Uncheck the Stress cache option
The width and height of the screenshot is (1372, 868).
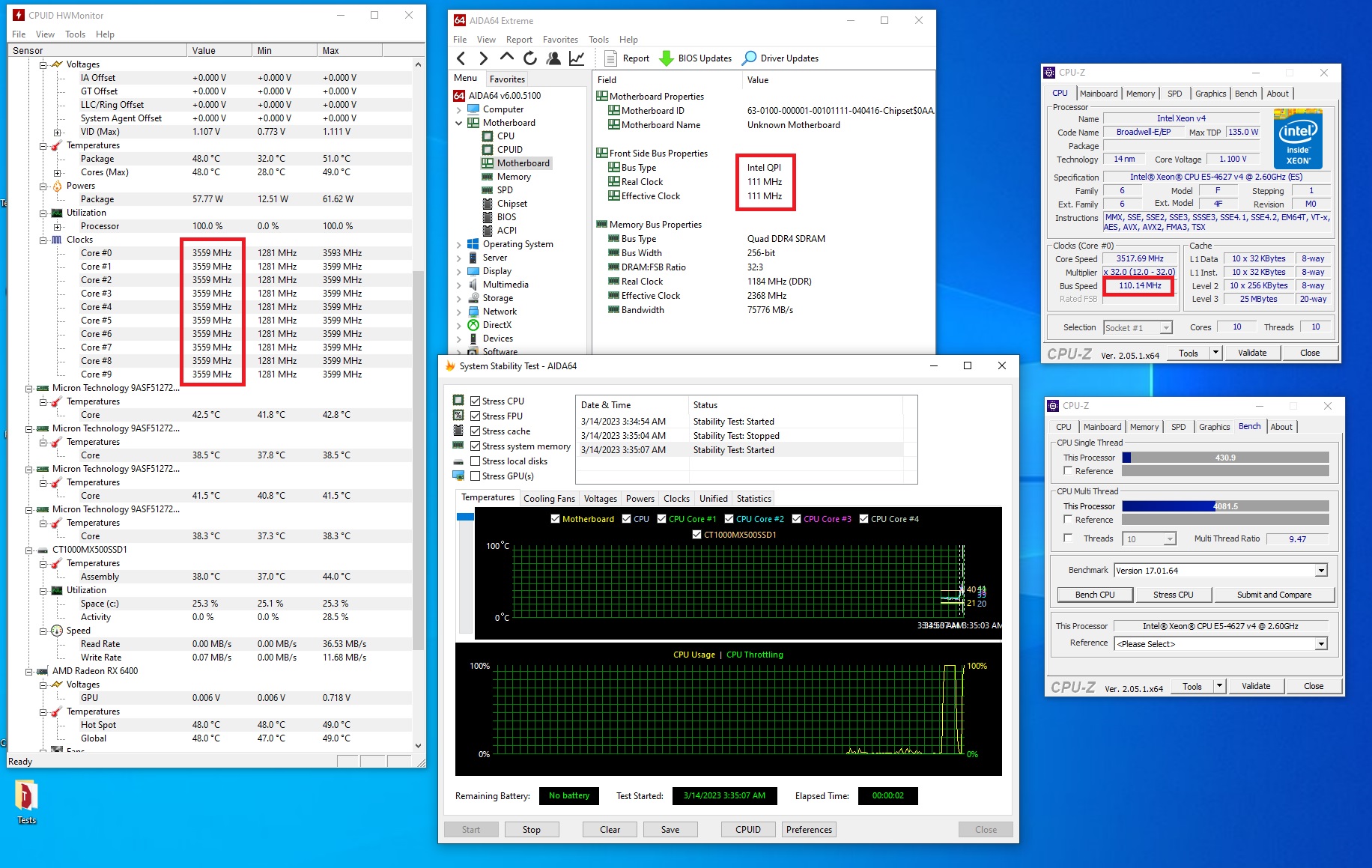pyautogui.click(x=475, y=431)
